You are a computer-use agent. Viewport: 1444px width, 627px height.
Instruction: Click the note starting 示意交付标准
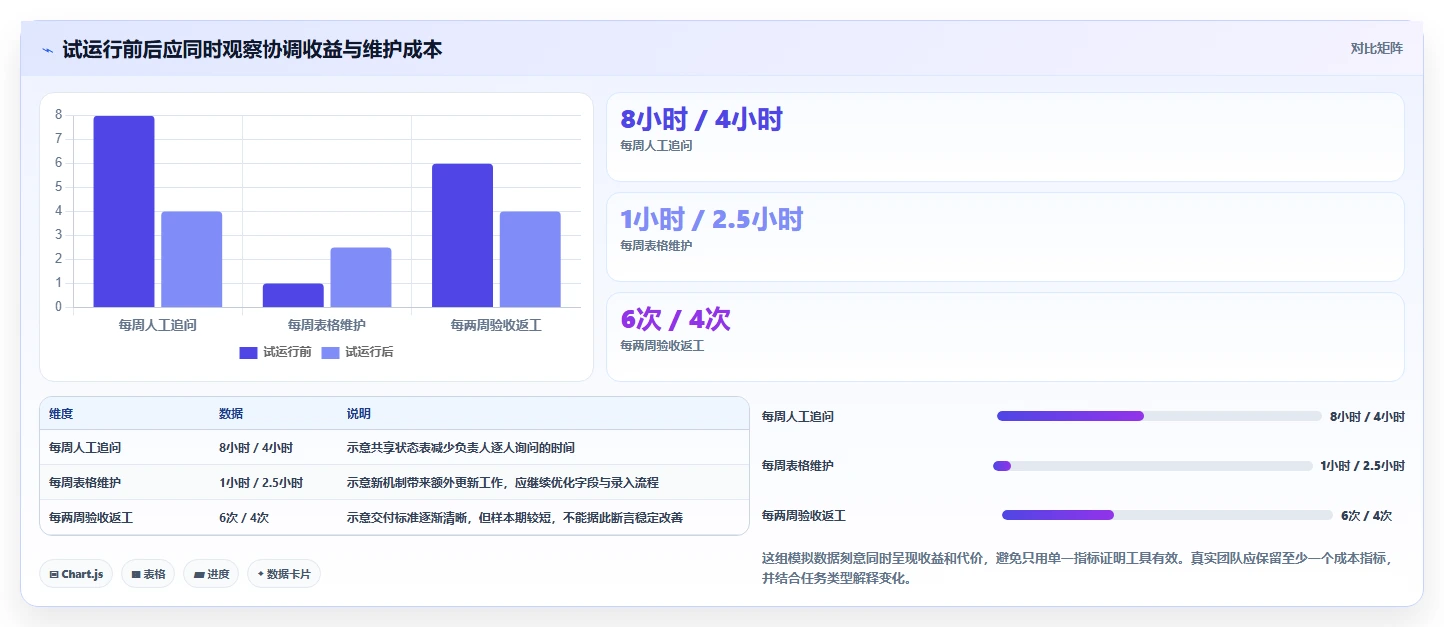[515, 518]
